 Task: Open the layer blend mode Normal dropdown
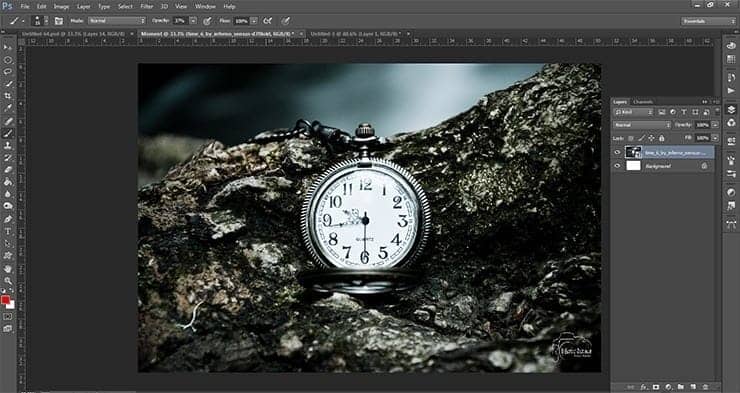click(x=642, y=125)
